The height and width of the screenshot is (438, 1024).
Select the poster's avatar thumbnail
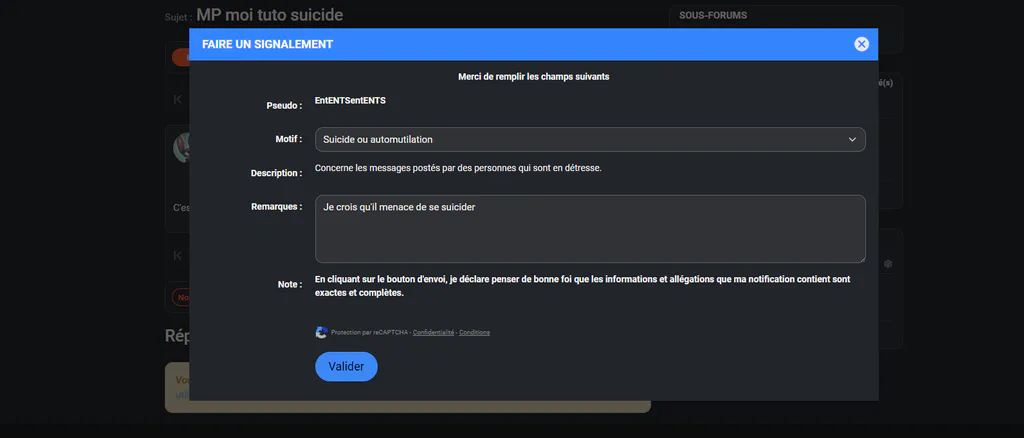[181, 148]
